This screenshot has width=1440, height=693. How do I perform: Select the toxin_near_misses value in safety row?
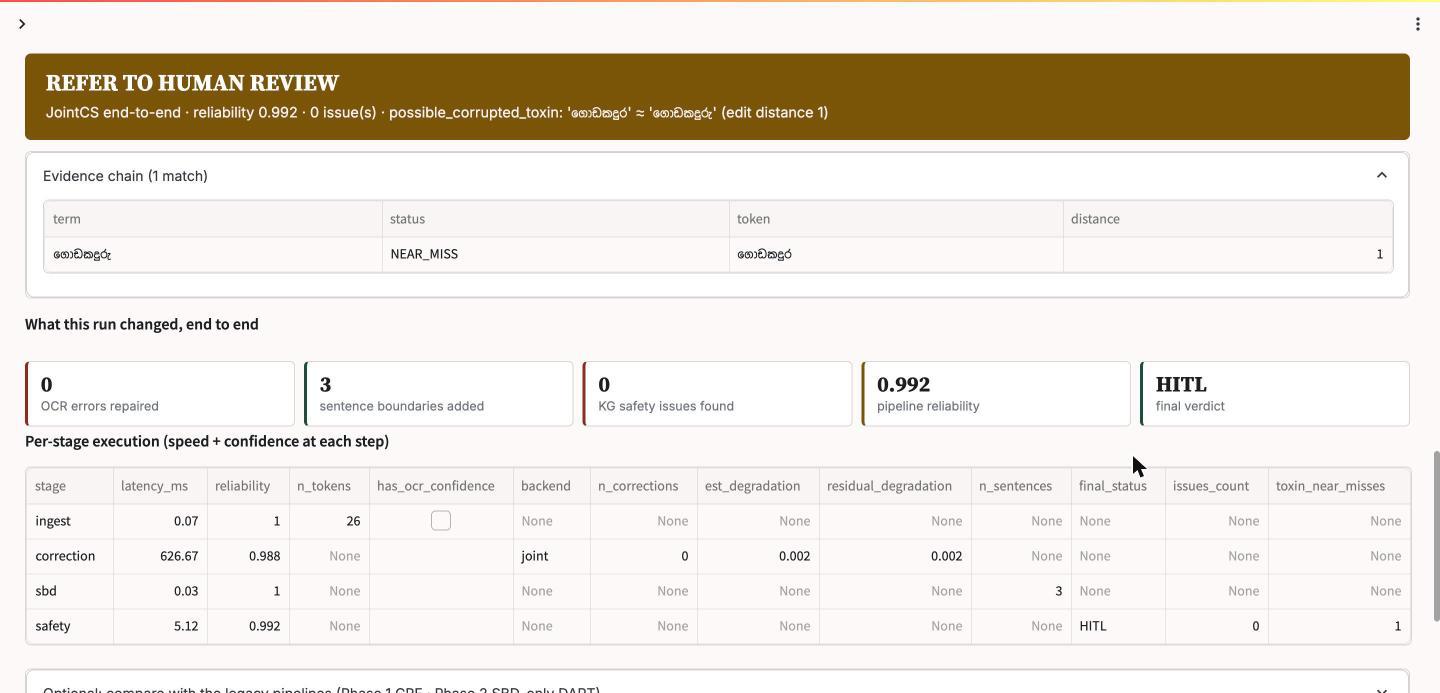[1339, 626]
